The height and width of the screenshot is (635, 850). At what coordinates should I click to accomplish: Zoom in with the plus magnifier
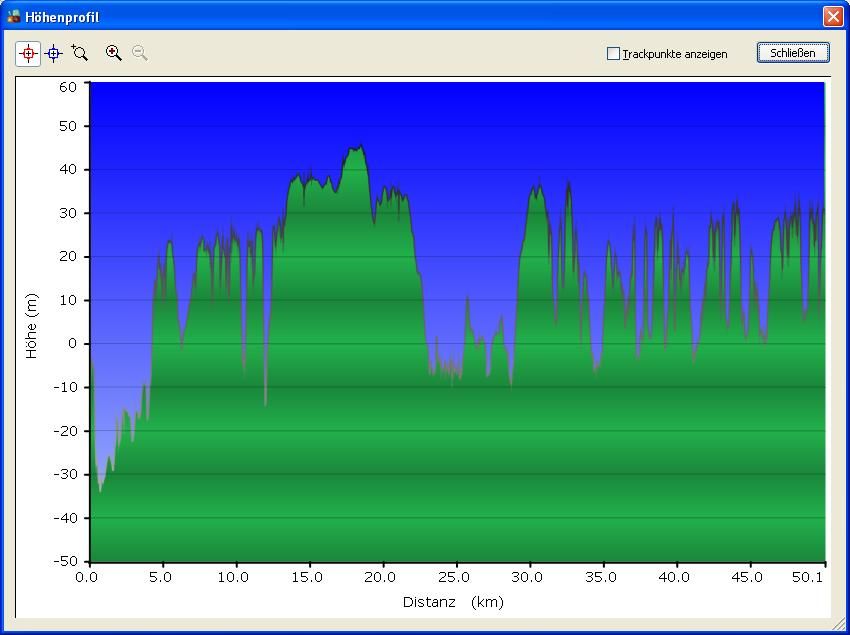click(x=114, y=54)
